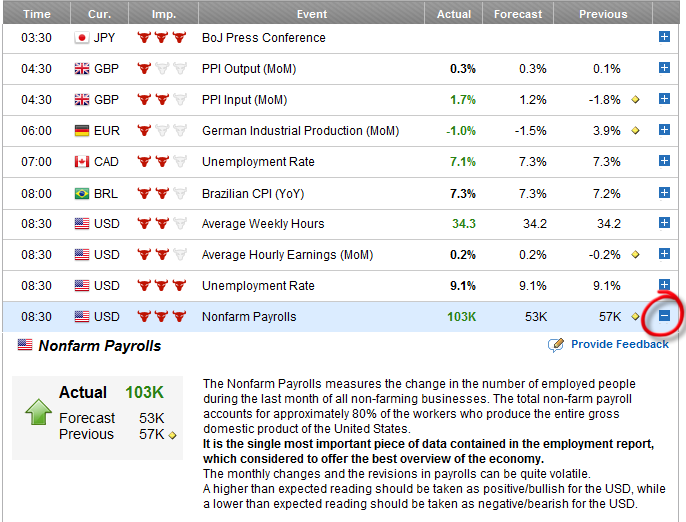Expand German Industrial Production details
686x522 pixels.
pyautogui.click(x=664, y=130)
